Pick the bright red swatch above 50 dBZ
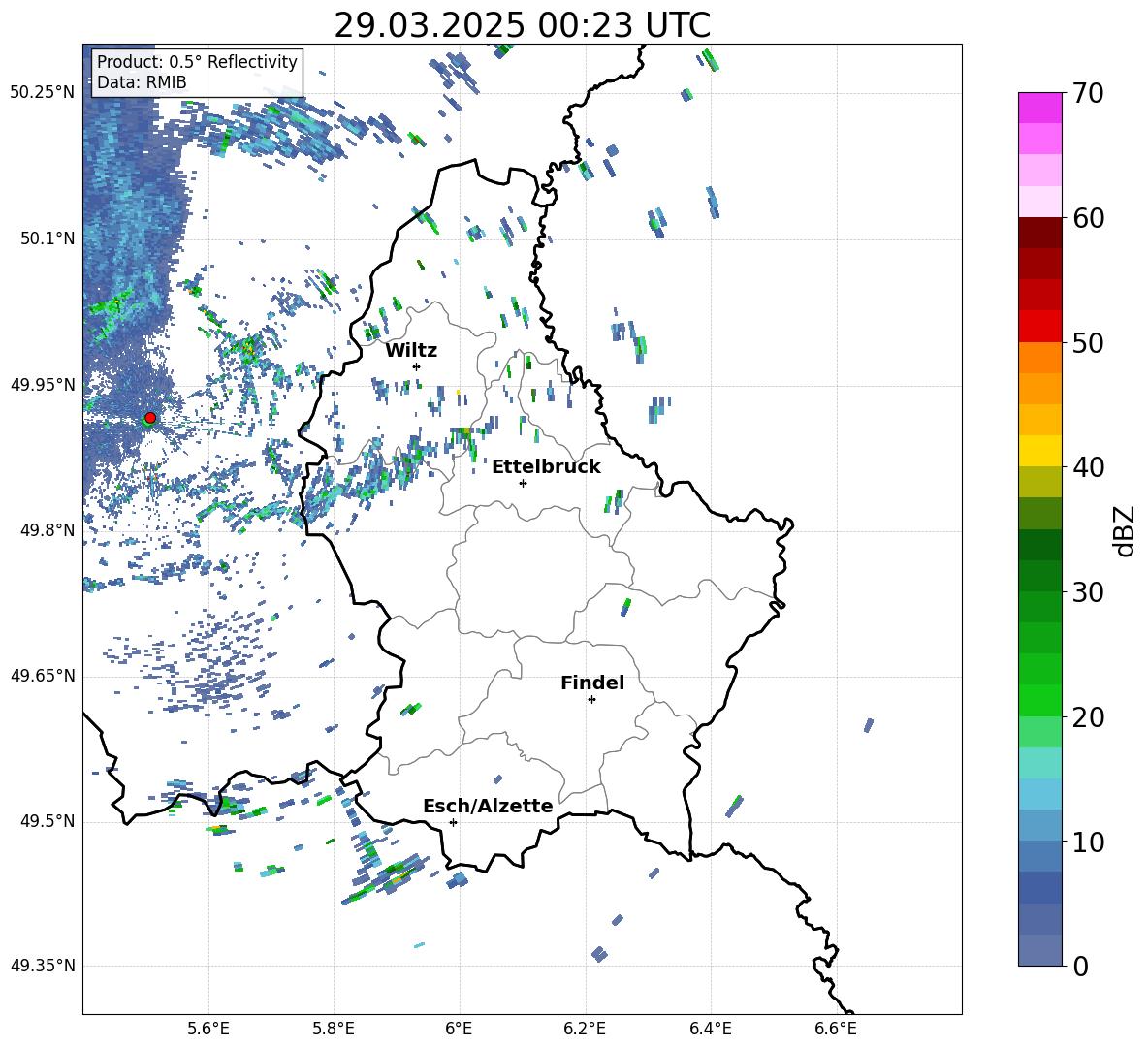 [x=1039, y=327]
